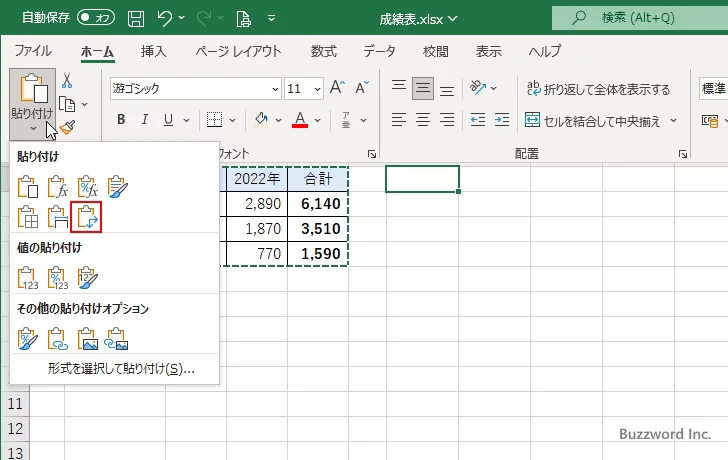Increase font size with larger A icon

pos(337,87)
